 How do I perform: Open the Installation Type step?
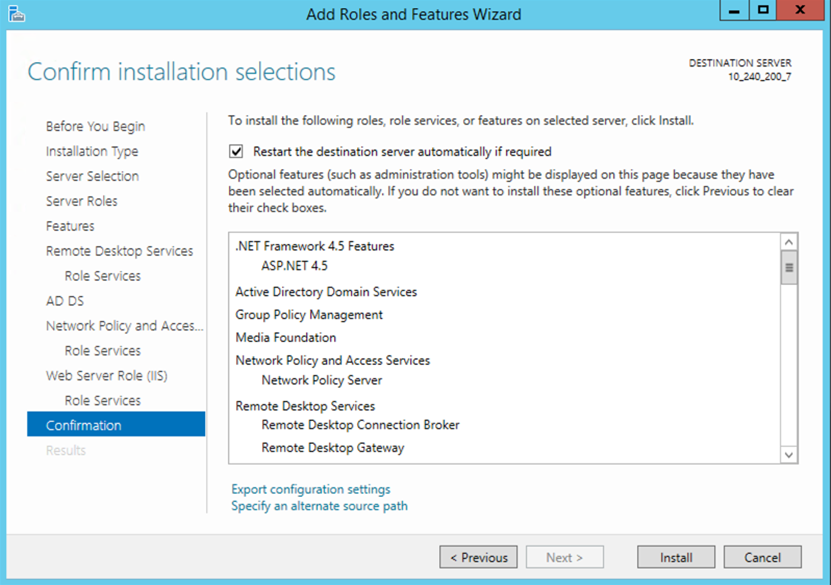92,151
